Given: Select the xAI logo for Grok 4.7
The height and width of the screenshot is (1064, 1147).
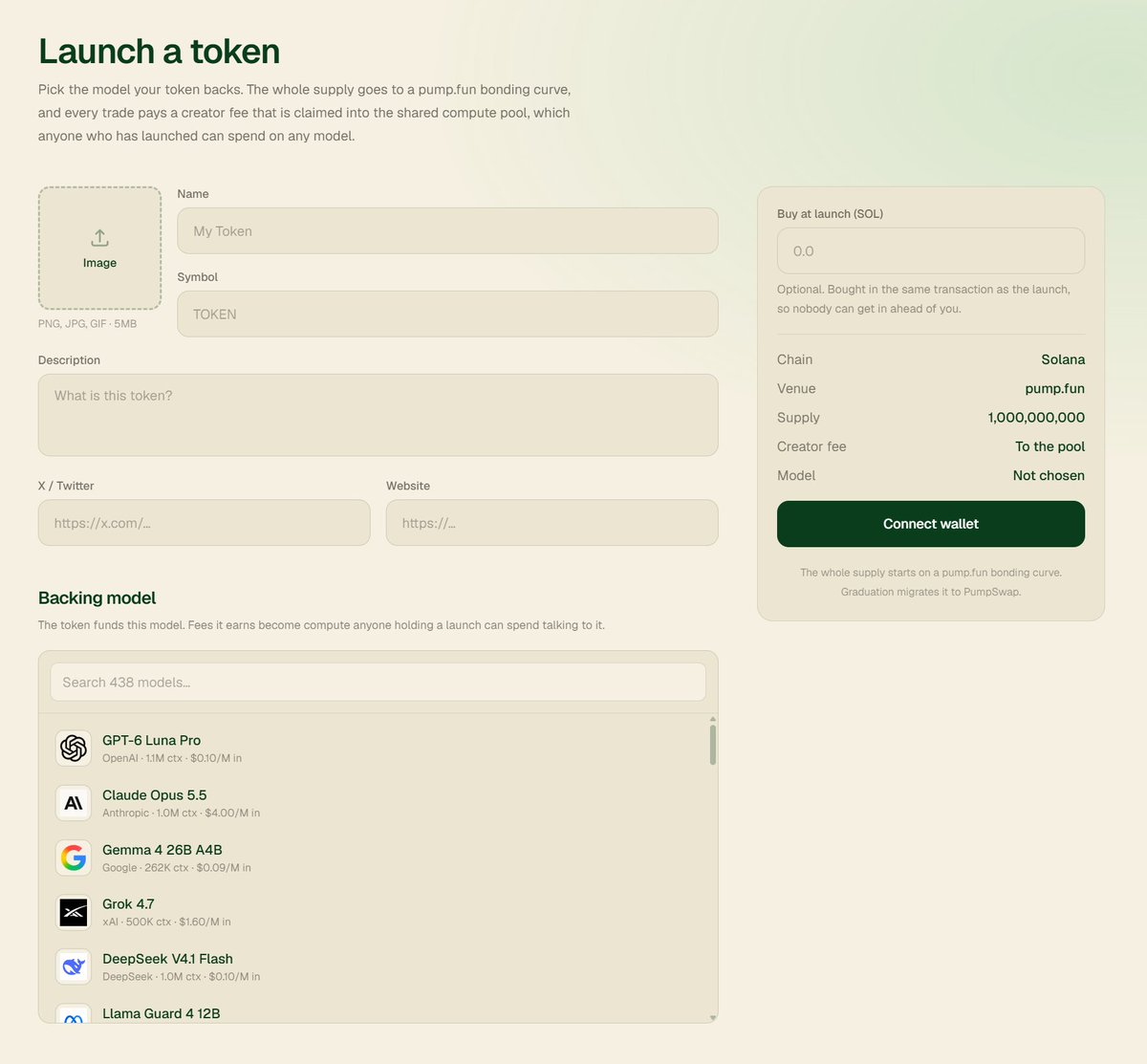Looking at the screenshot, I should coord(74,912).
